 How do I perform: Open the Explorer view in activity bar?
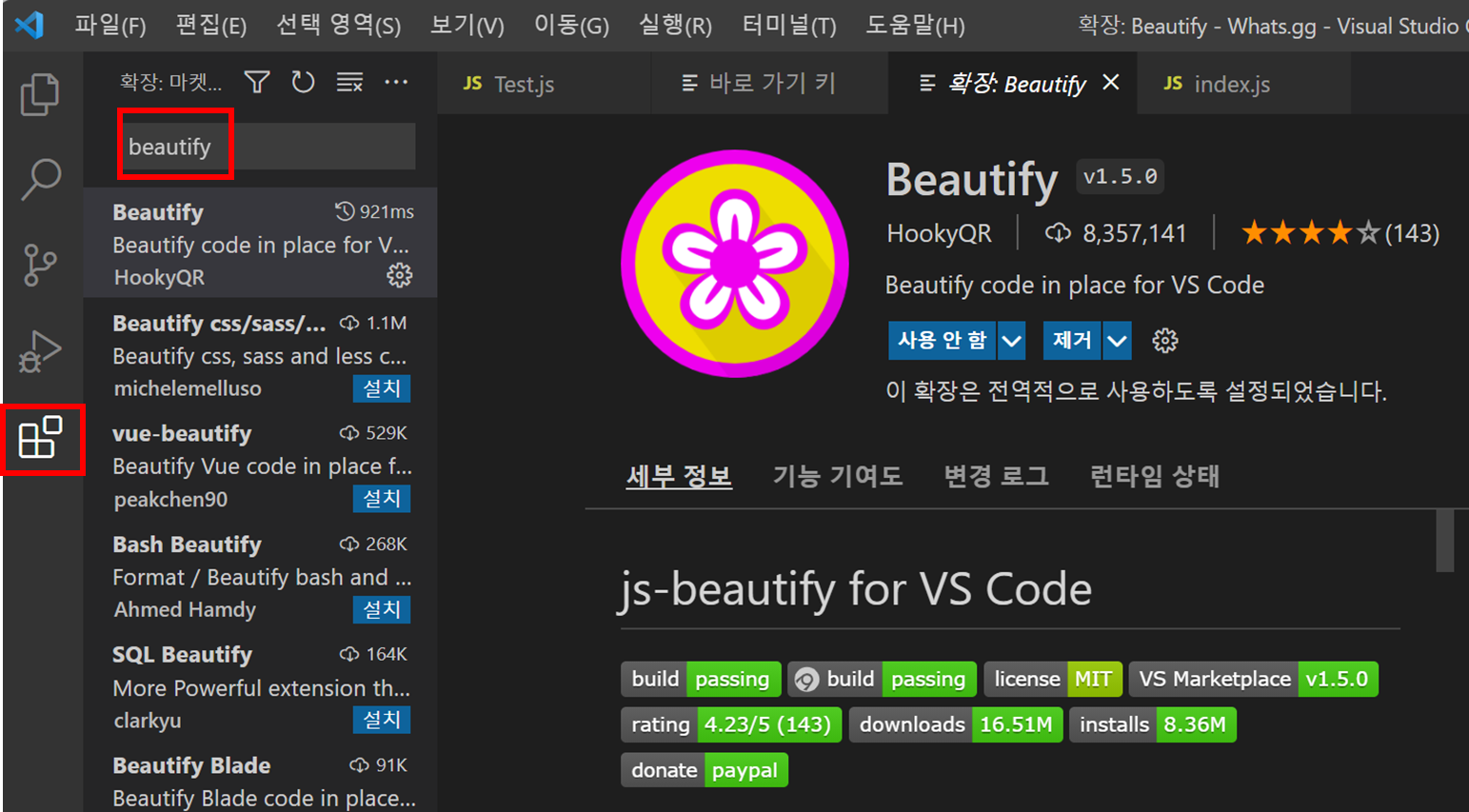[40, 94]
